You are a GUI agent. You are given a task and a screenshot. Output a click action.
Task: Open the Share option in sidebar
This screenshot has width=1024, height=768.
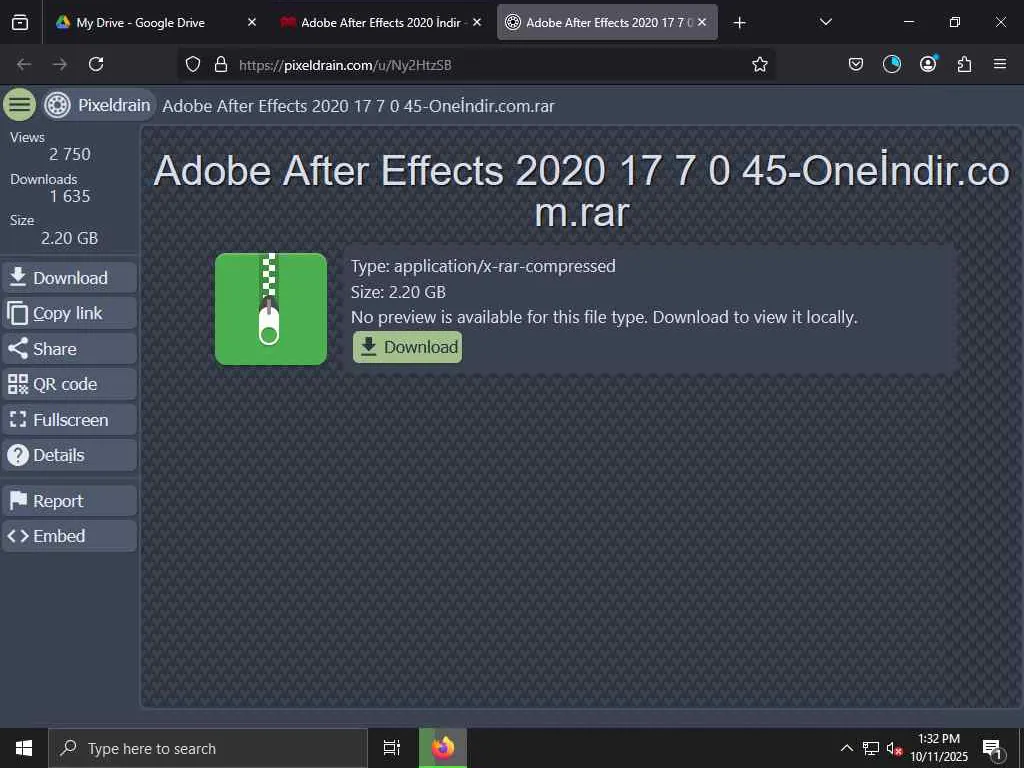pos(70,349)
